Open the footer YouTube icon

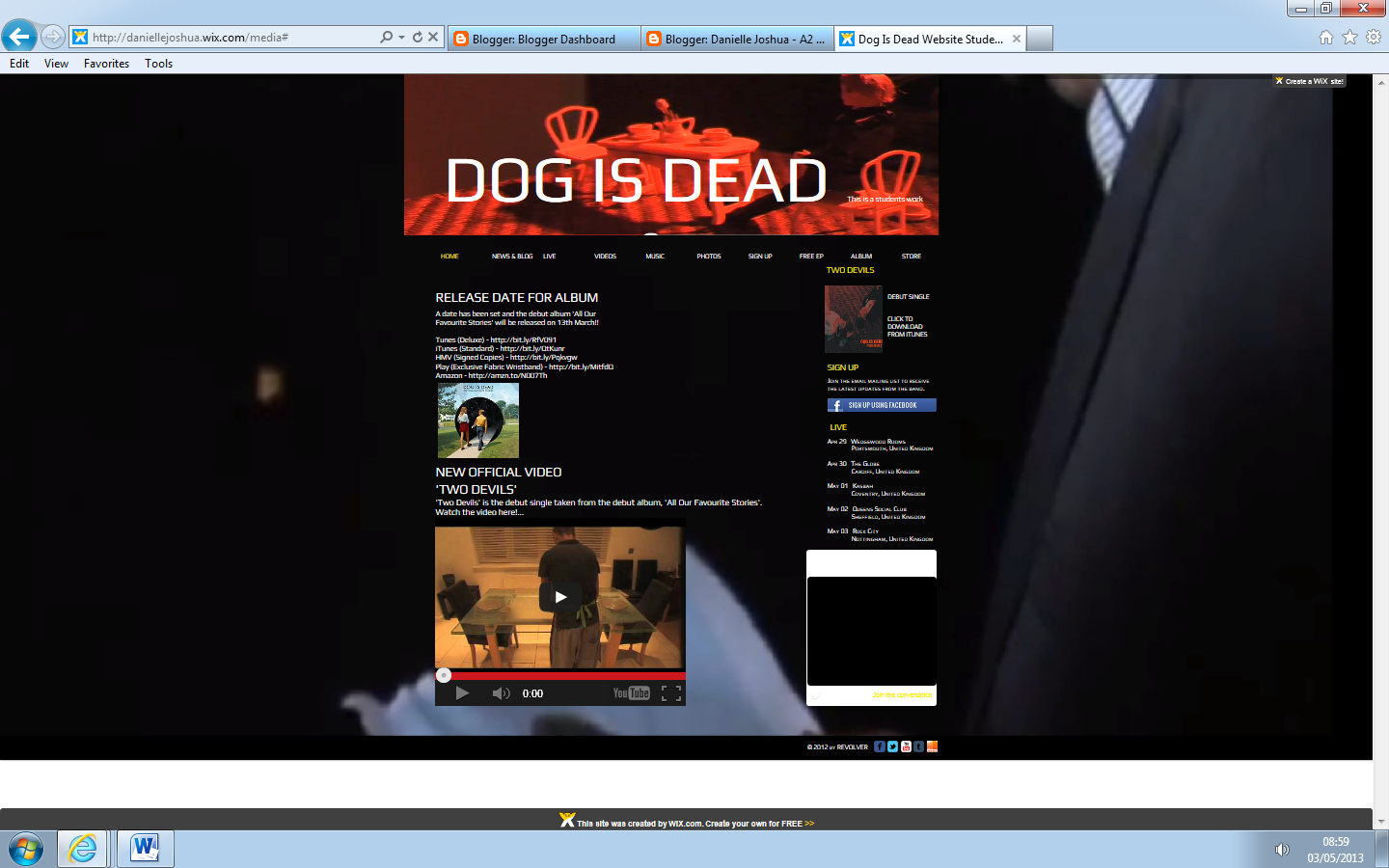tap(906, 746)
